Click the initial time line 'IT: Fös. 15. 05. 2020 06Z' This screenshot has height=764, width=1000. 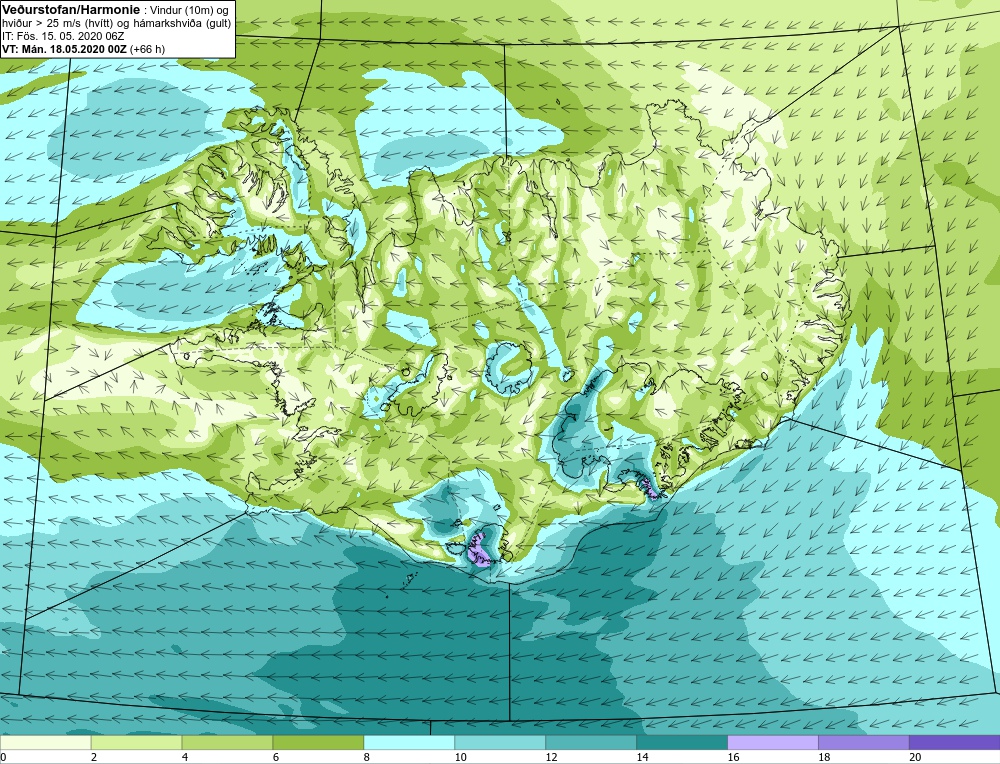pos(63,36)
